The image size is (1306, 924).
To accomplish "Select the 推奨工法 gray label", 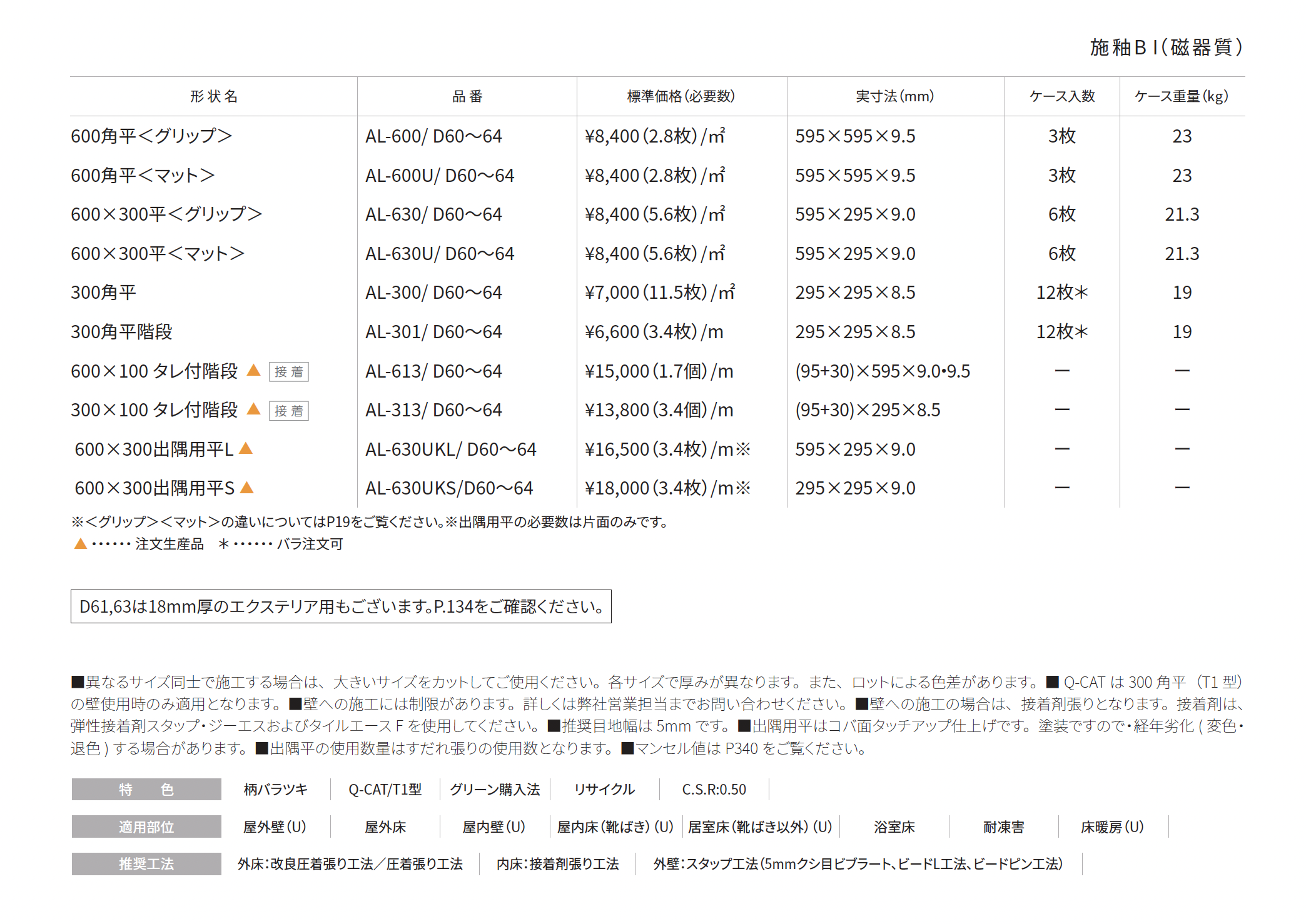I will click(146, 863).
